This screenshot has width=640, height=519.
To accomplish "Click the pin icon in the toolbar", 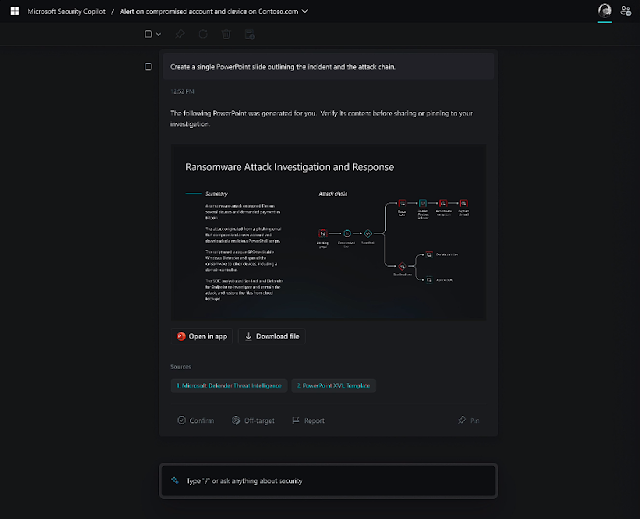I will point(180,34).
